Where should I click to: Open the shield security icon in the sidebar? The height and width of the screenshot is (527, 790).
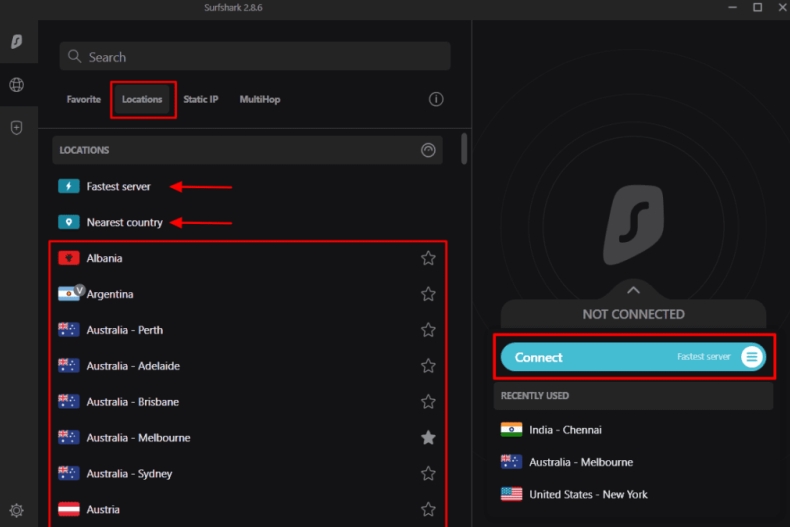[x=17, y=128]
